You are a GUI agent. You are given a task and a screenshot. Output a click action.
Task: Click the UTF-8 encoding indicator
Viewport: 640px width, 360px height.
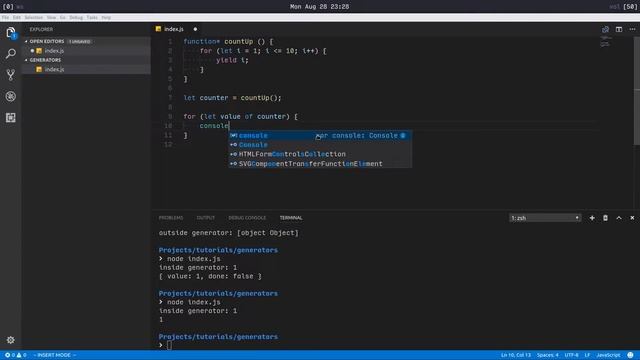pyautogui.click(x=571, y=355)
